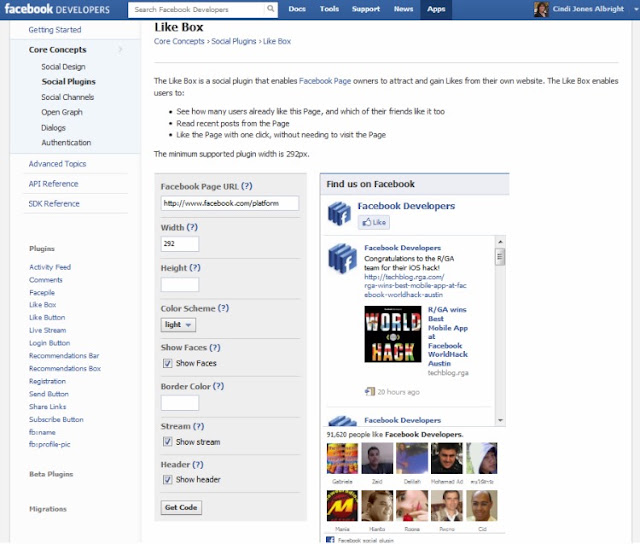Open the Color Scheme light dropdown
This screenshot has width=640, height=544.
(178, 325)
